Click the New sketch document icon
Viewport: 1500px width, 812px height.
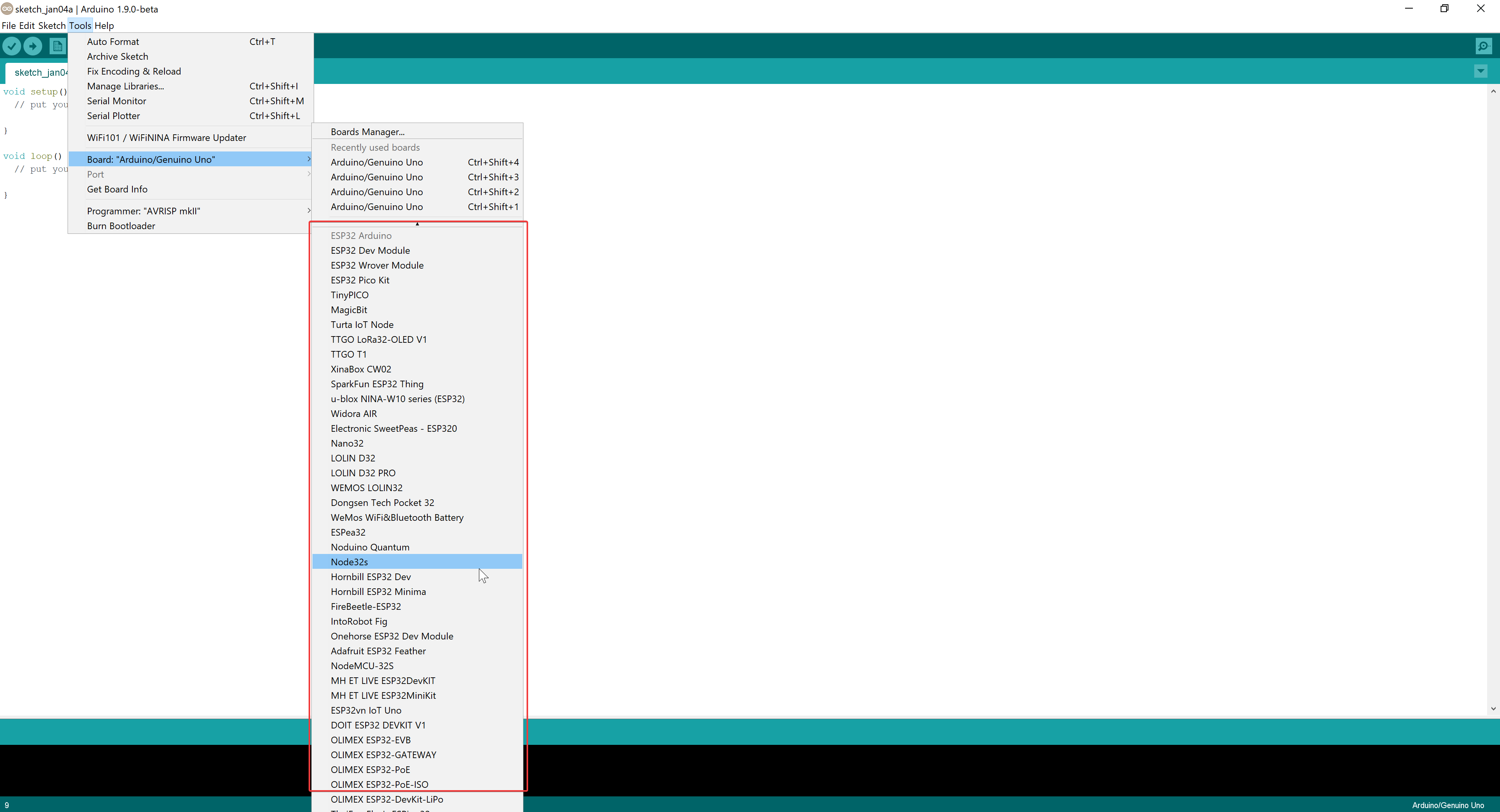pyautogui.click(x=57, y=46)
